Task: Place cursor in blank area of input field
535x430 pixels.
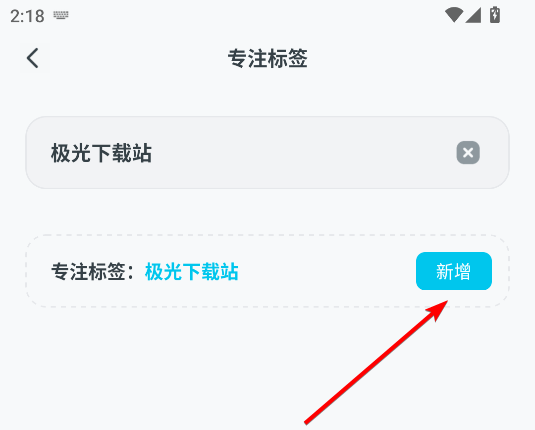Action: [x=300, y=153]
